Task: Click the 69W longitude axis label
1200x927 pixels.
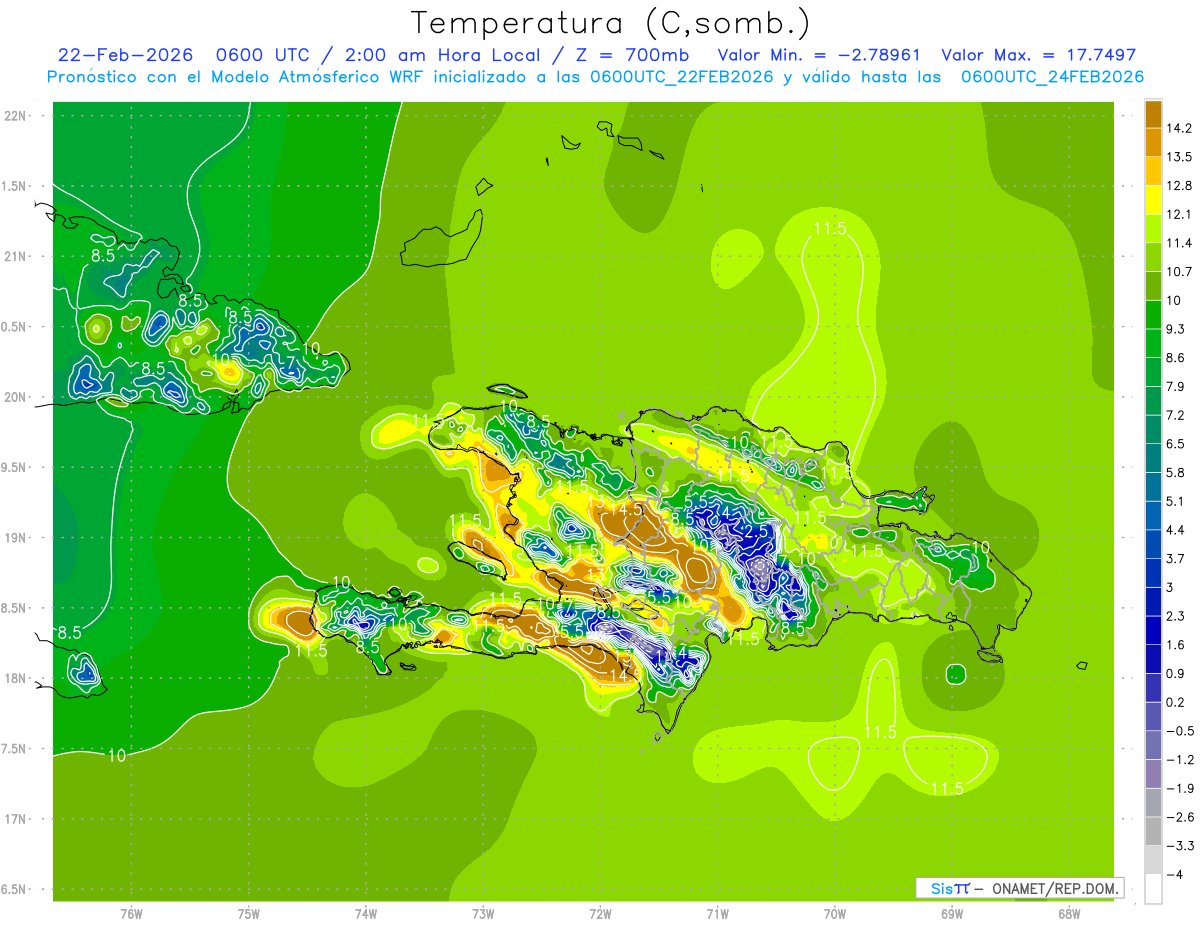Action: 952,914
